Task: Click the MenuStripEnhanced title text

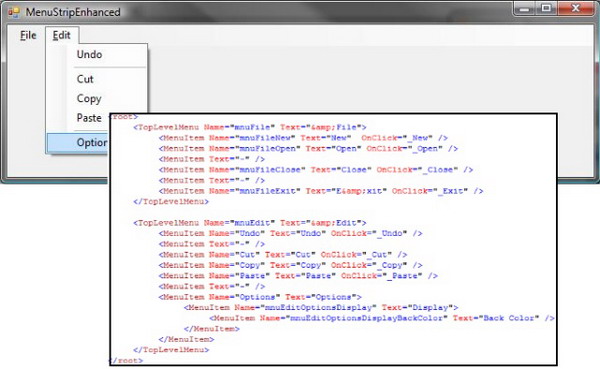Action: (x=73, y=12)
